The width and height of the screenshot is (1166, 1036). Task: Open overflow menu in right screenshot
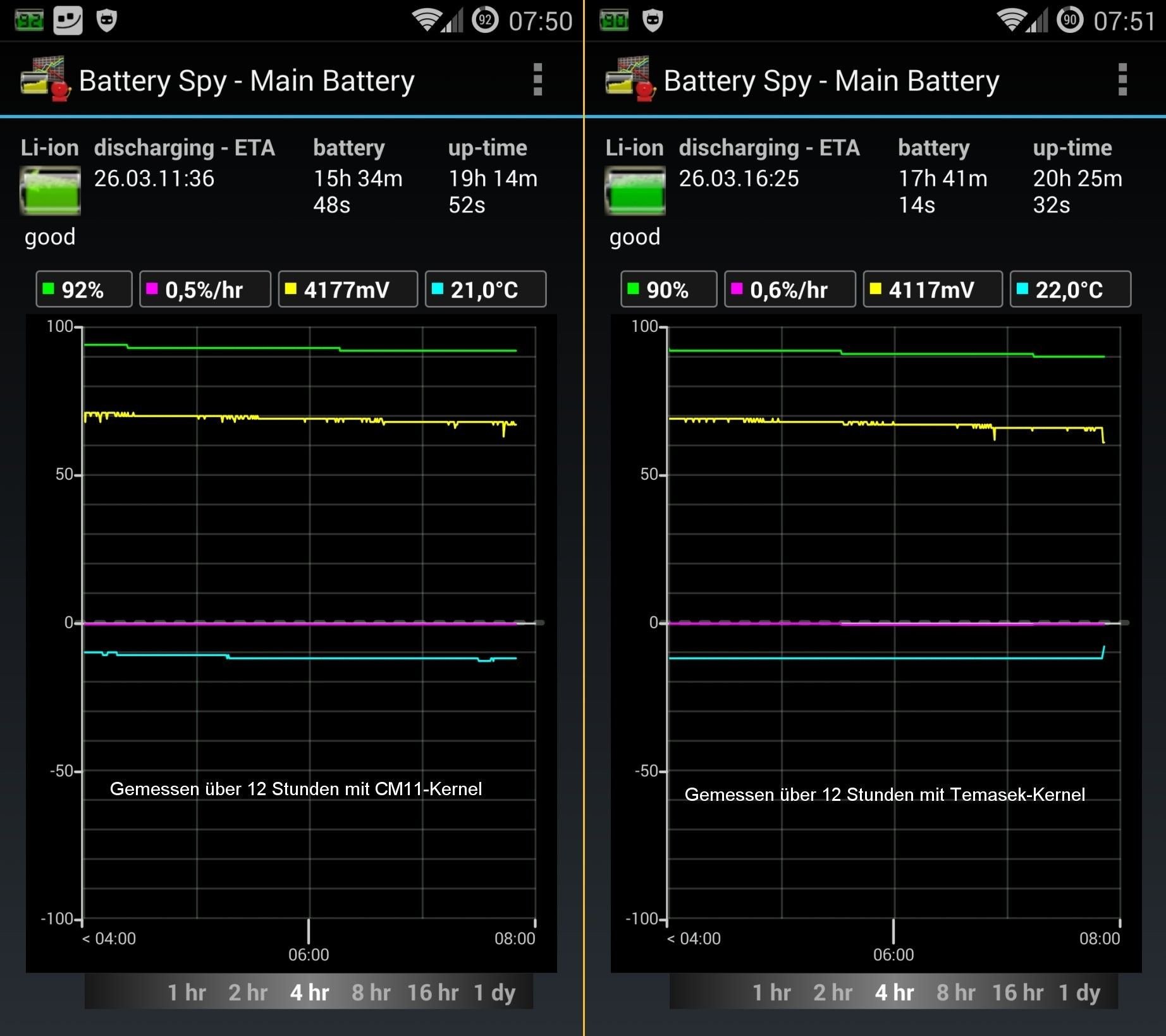coord(1122,80)
